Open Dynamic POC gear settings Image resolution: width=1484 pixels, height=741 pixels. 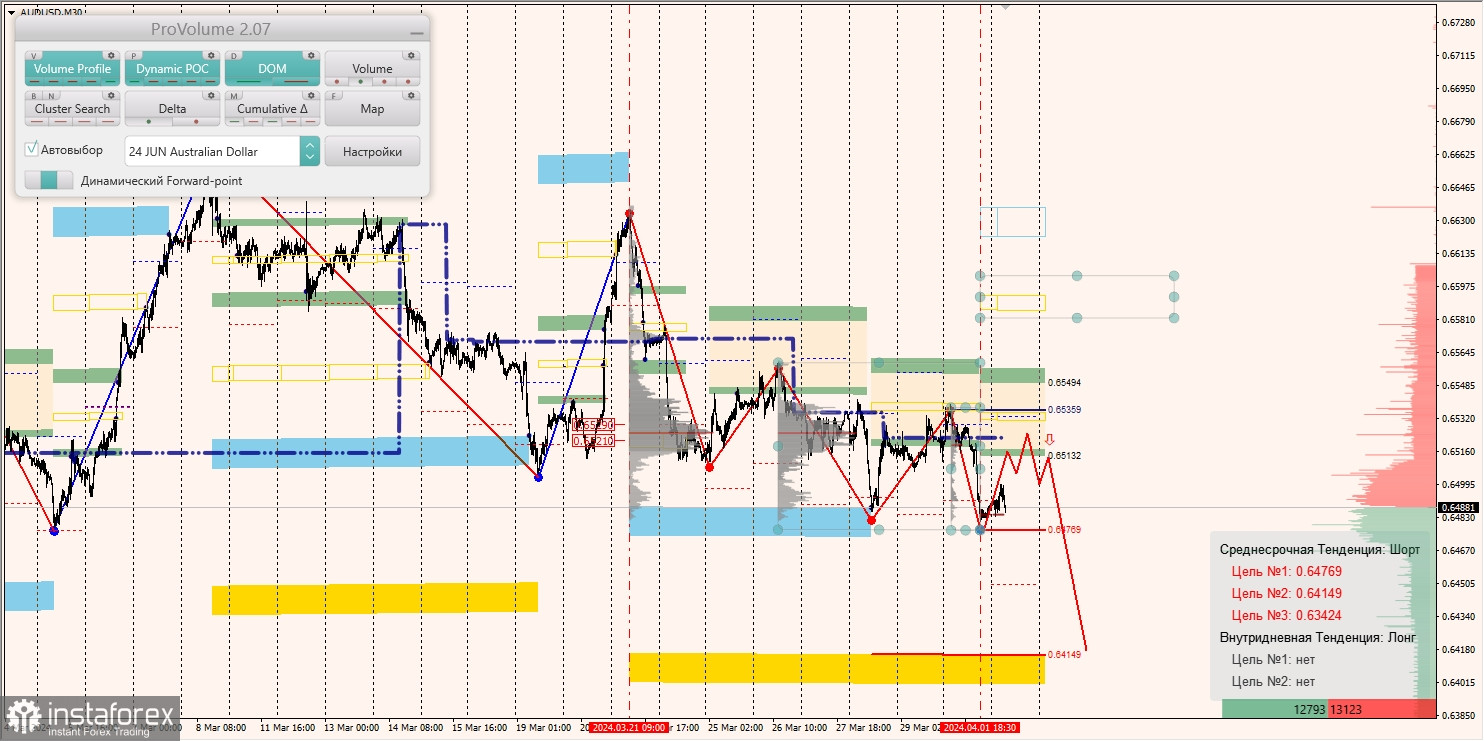pyautogui.click(x=211, y=56)
